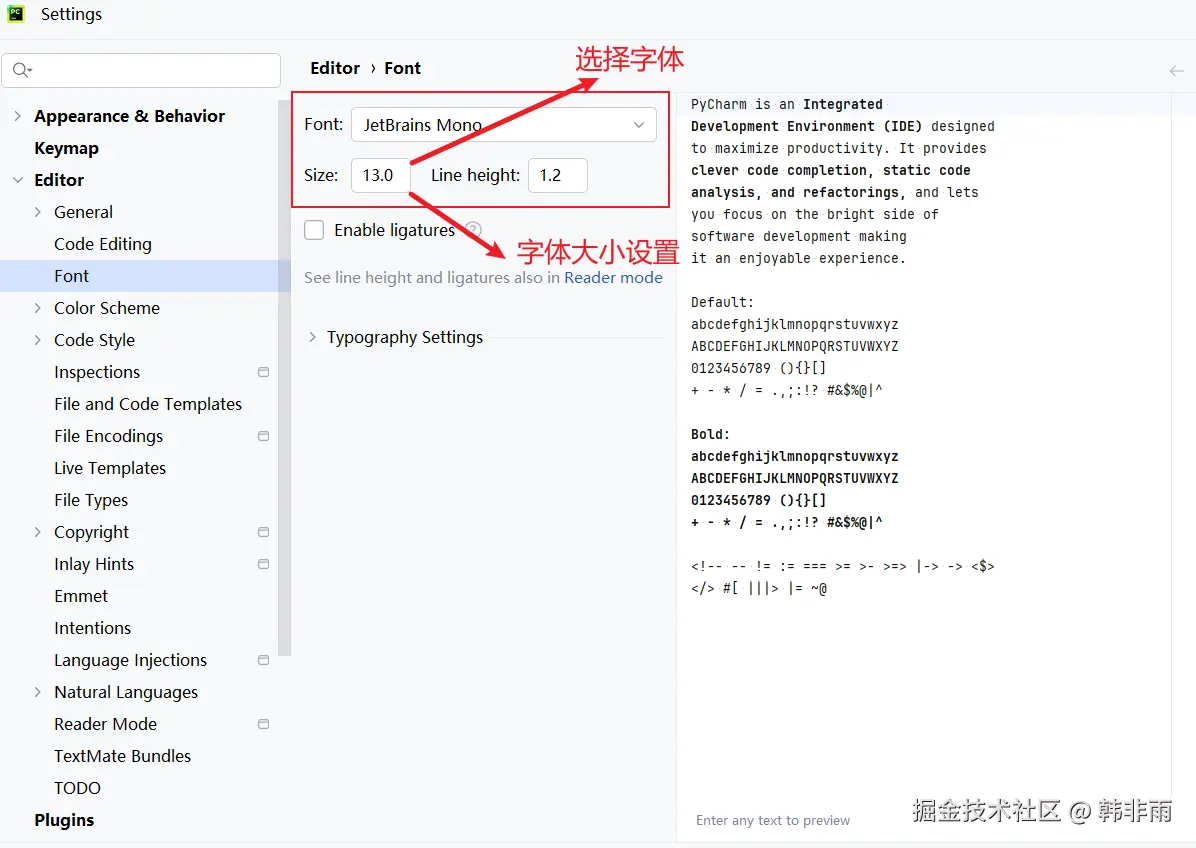Click the back arrow next to breadcrumb

[x=1176, y=71]
